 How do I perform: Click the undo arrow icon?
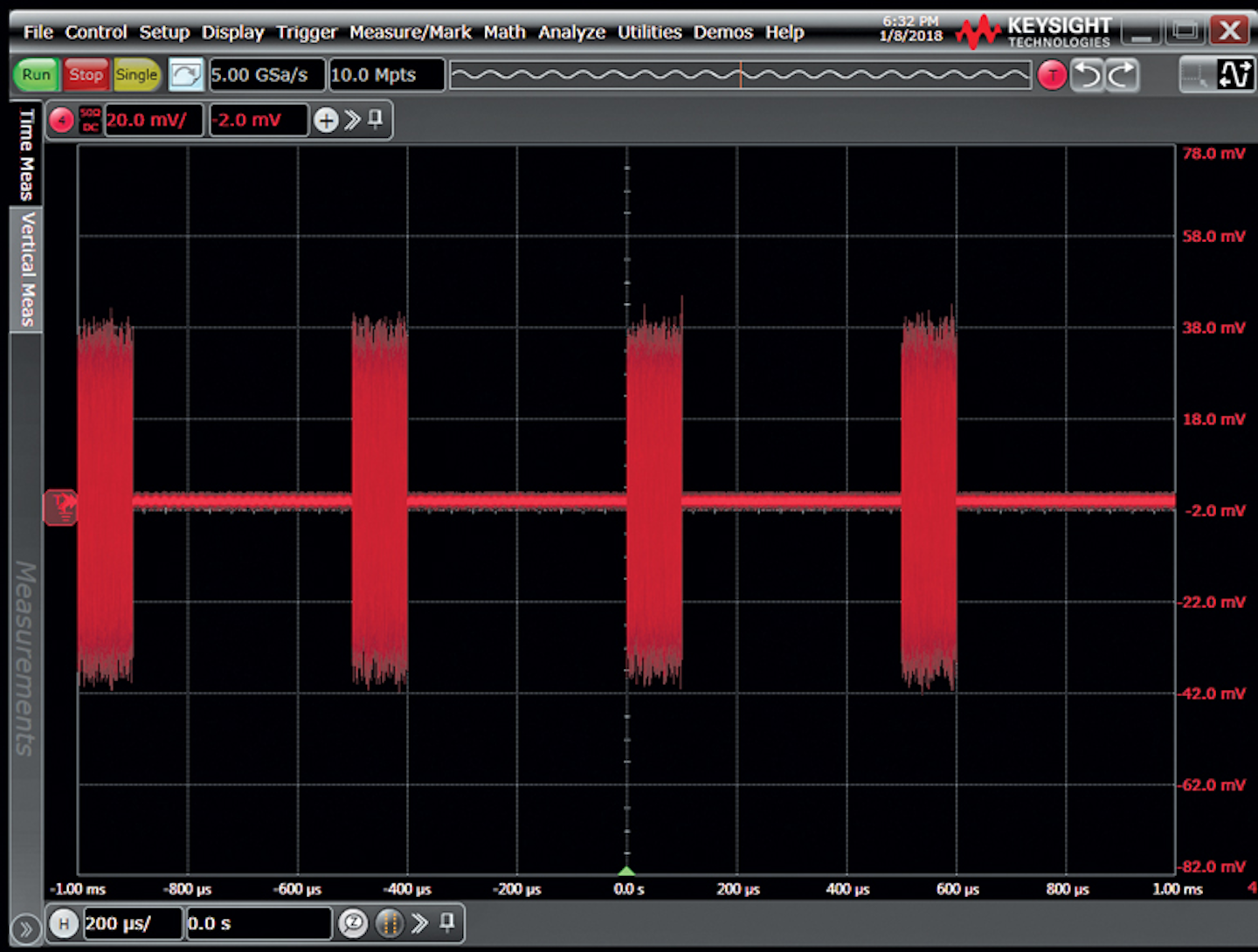click(1087, 75)
